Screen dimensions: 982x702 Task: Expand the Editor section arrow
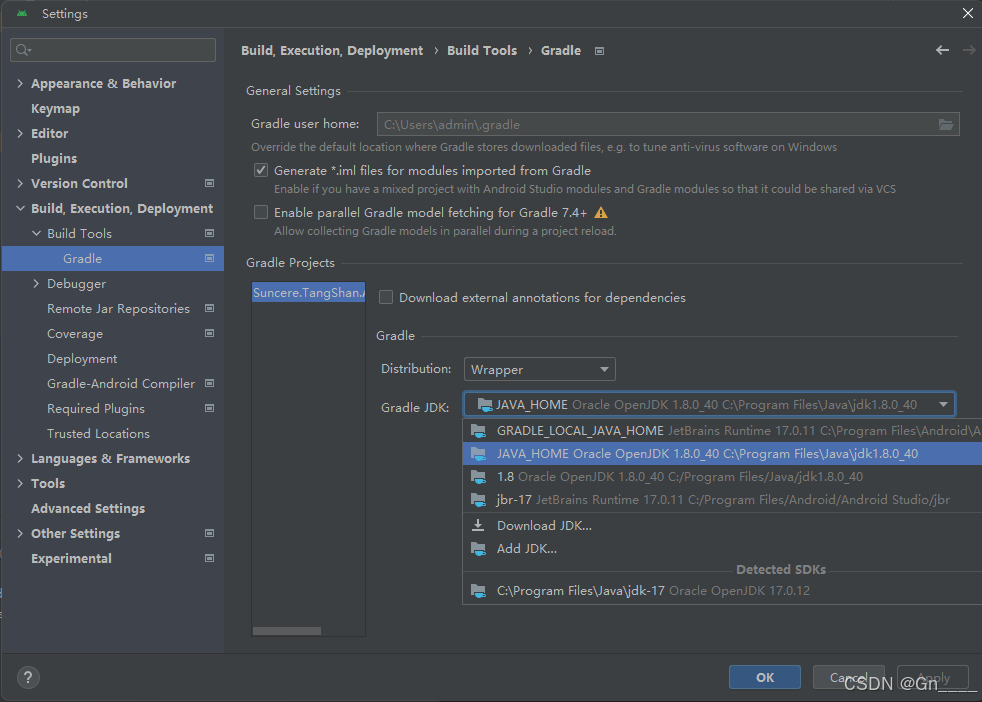20,133
